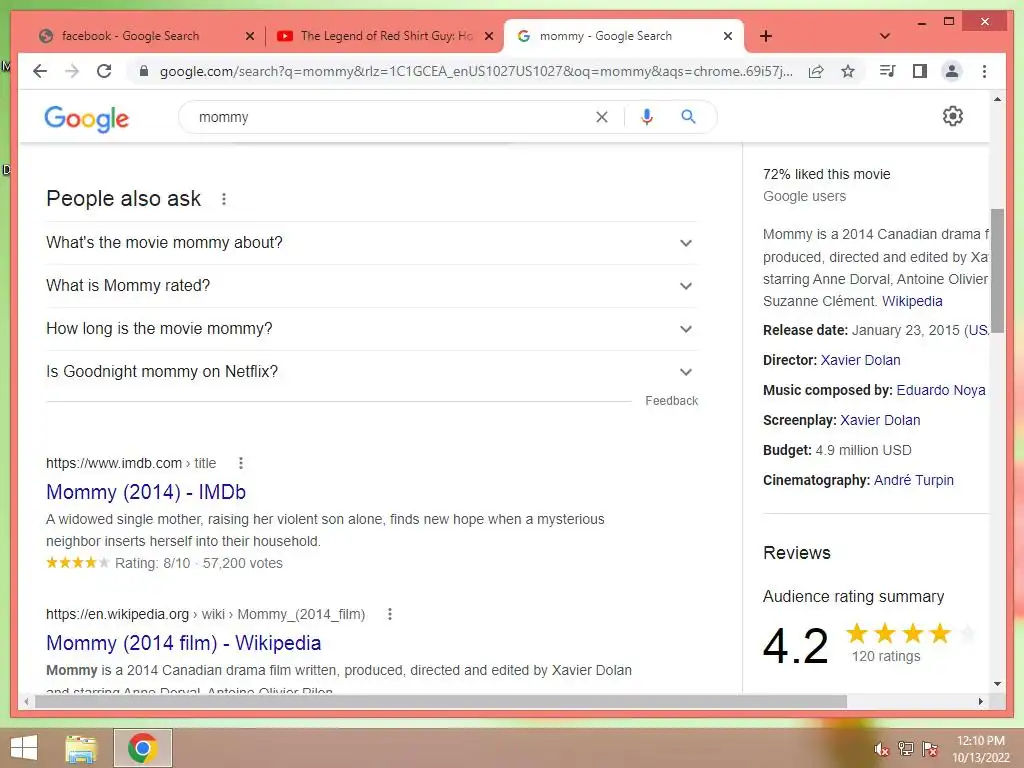Select the mommy Google Search tab

[x=605, y=36]
